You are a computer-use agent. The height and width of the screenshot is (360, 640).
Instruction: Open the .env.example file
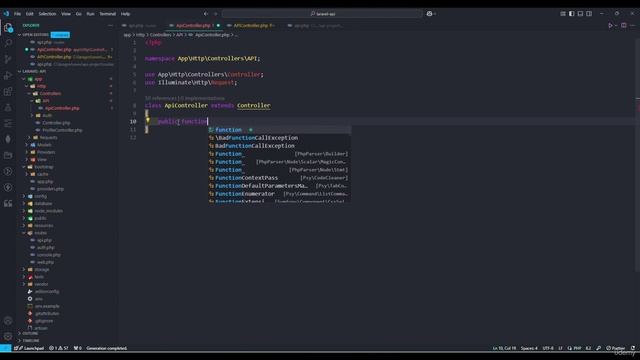coord(47,306)
